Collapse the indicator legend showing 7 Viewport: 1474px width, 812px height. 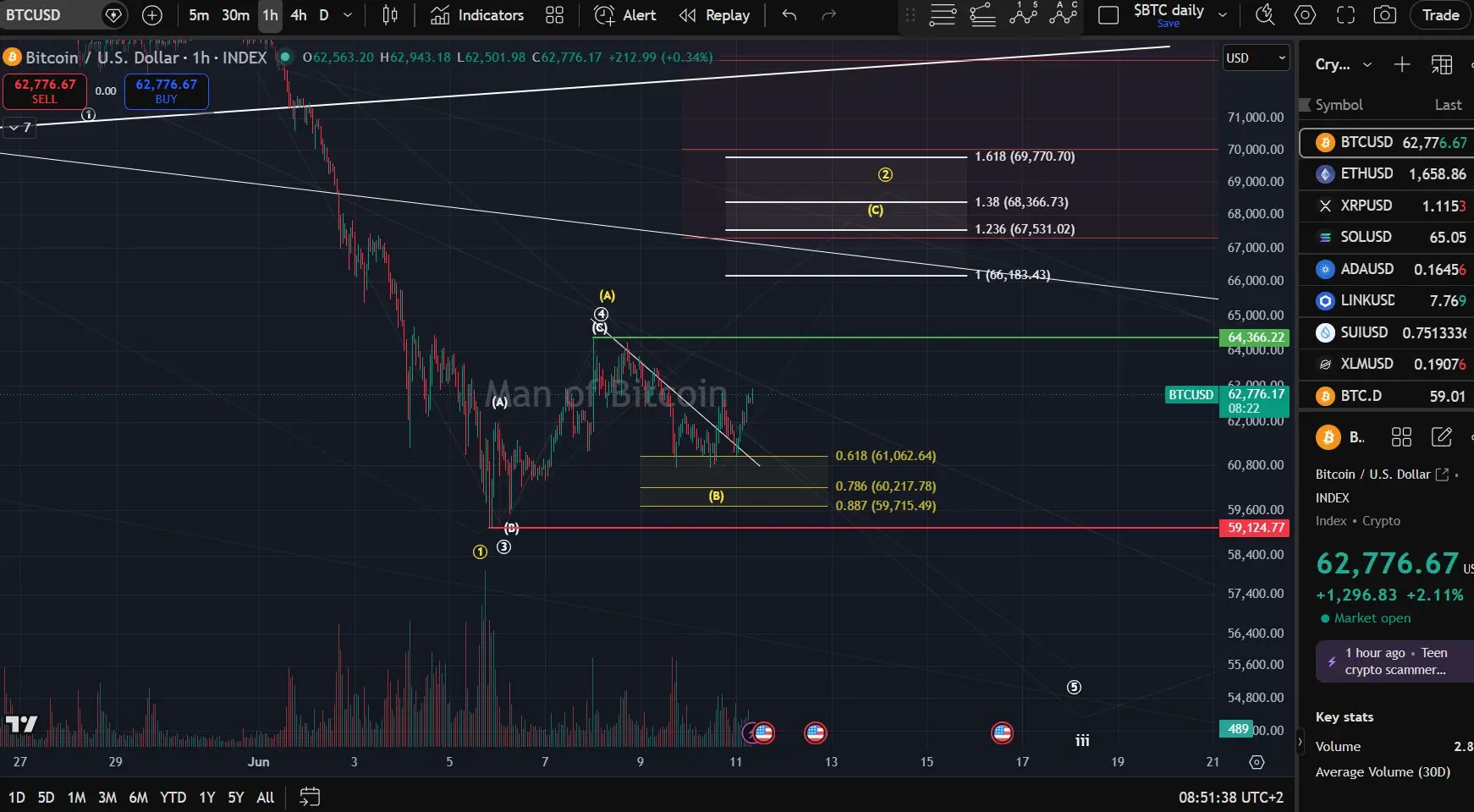tap(19, 128)
